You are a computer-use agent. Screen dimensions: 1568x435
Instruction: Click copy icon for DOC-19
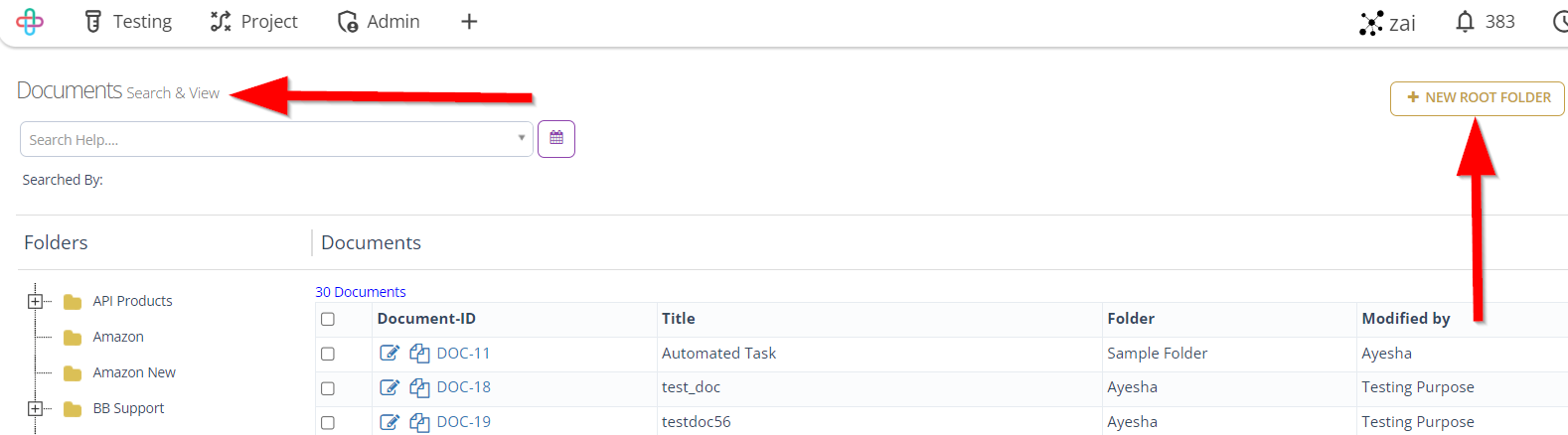click(420, 422)
